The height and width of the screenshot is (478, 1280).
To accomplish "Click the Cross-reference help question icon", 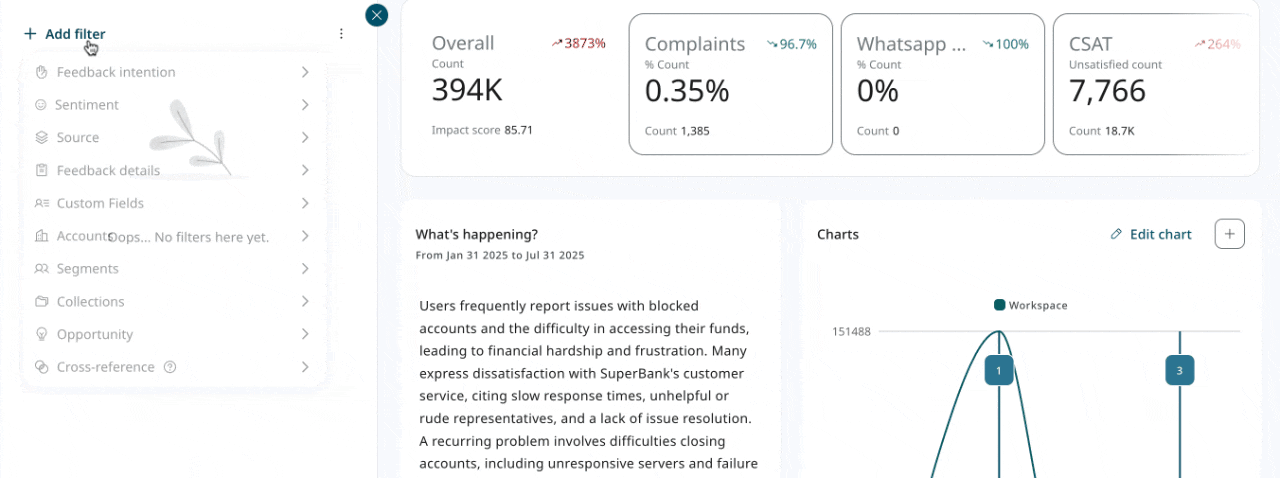I will click(170, 367).
